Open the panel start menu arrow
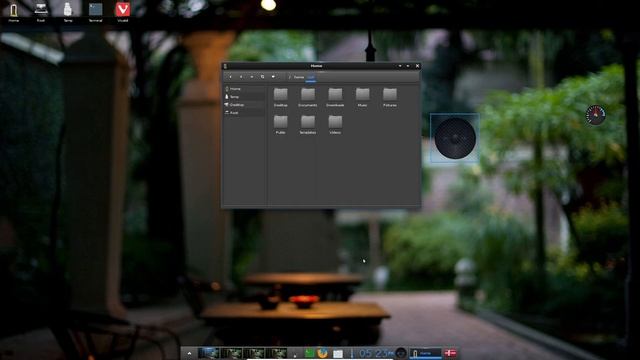The image size is (640, 360). pos(189,353)
